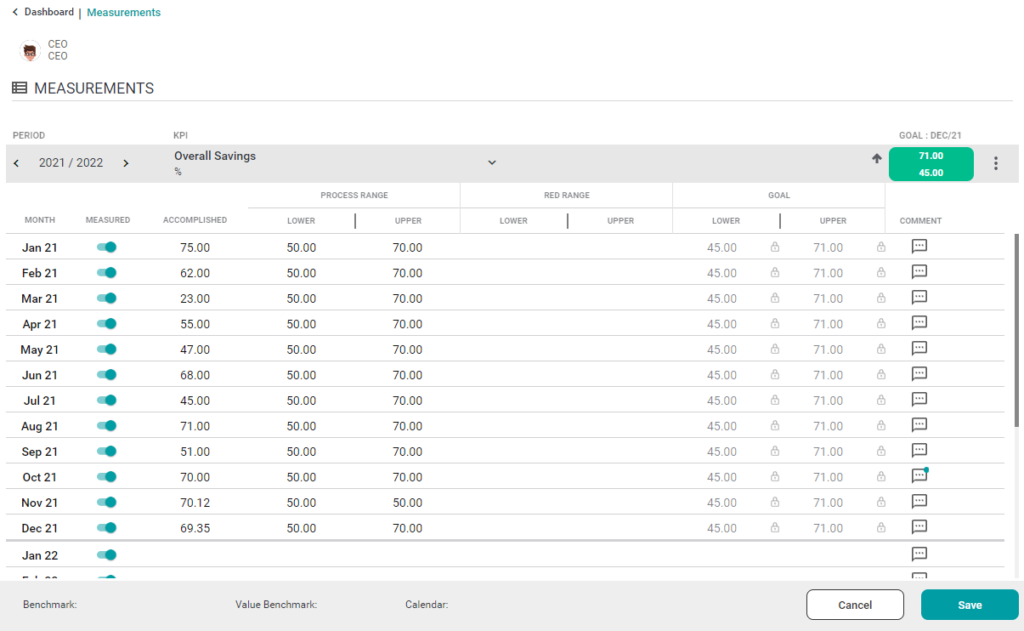
Task: Edit Aug 21 accomplished value 71.00
Action: 195,426
